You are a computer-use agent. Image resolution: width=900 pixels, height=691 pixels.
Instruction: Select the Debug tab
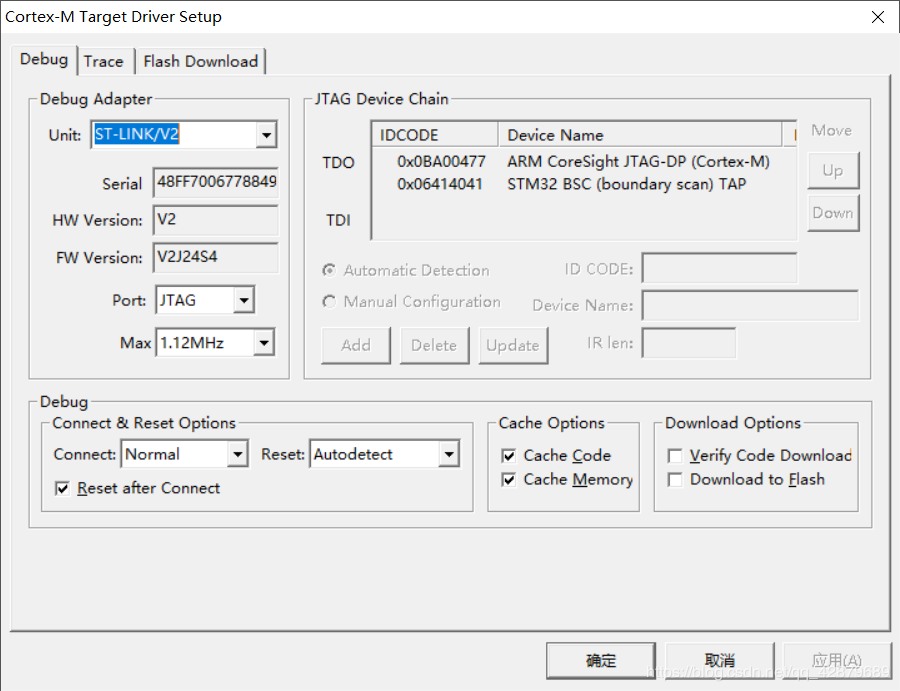(x=44, y=60)
